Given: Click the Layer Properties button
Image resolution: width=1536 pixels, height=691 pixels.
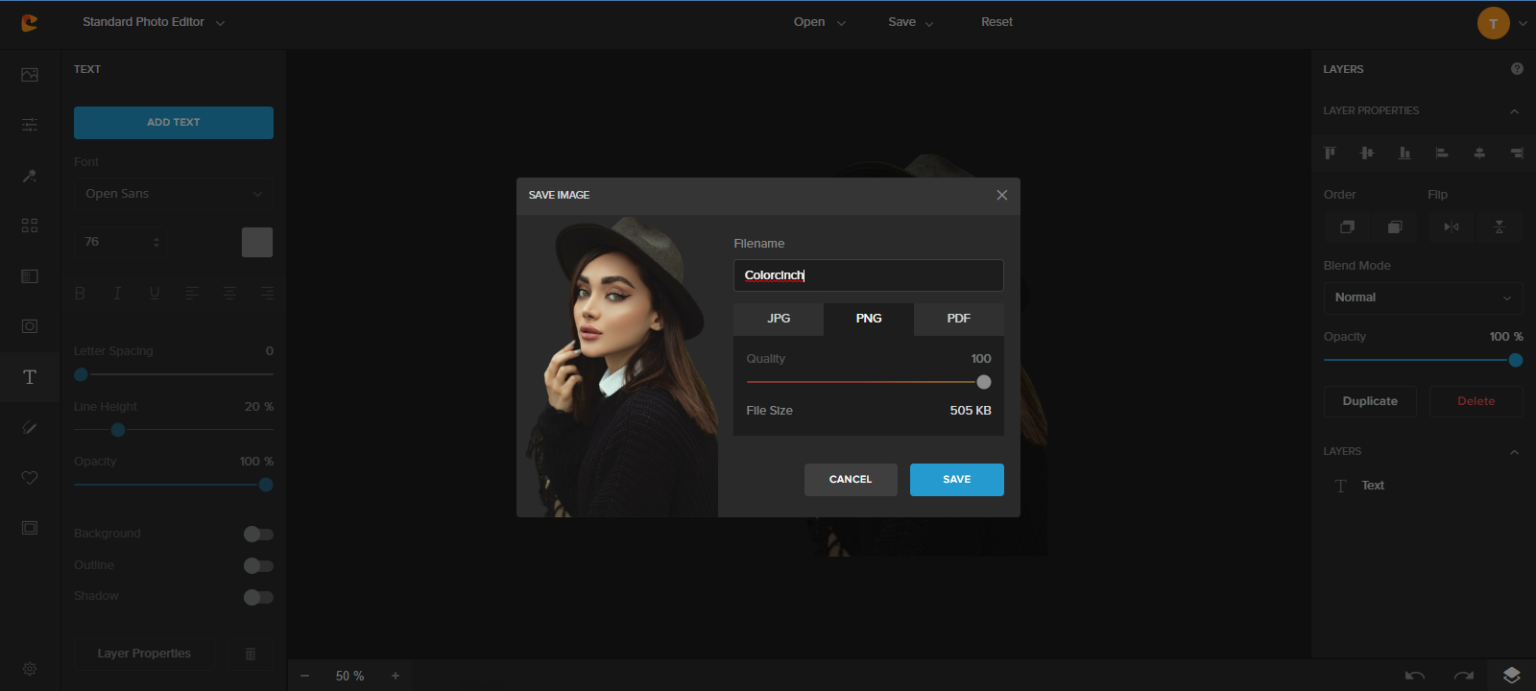Looking at the screenshot, I should (144, 654).
